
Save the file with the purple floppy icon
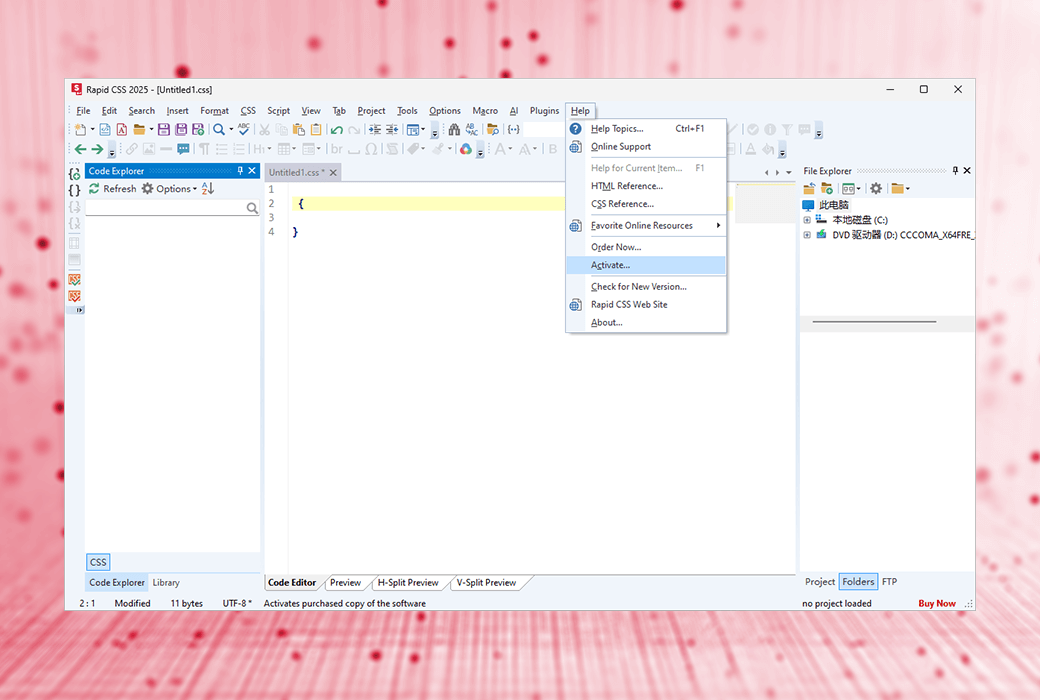[x=164, y=129]
